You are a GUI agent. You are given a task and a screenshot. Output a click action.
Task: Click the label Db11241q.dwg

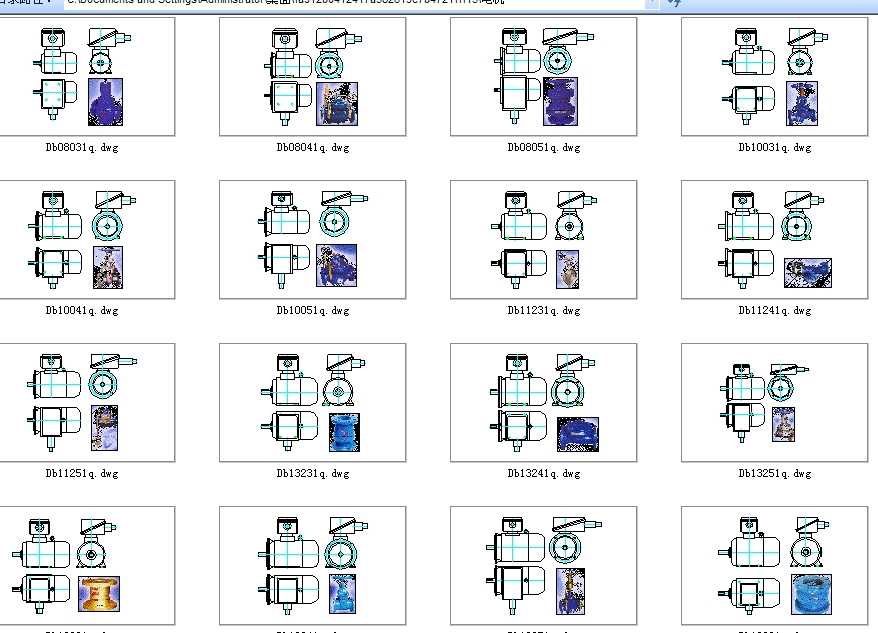[775, 310]
